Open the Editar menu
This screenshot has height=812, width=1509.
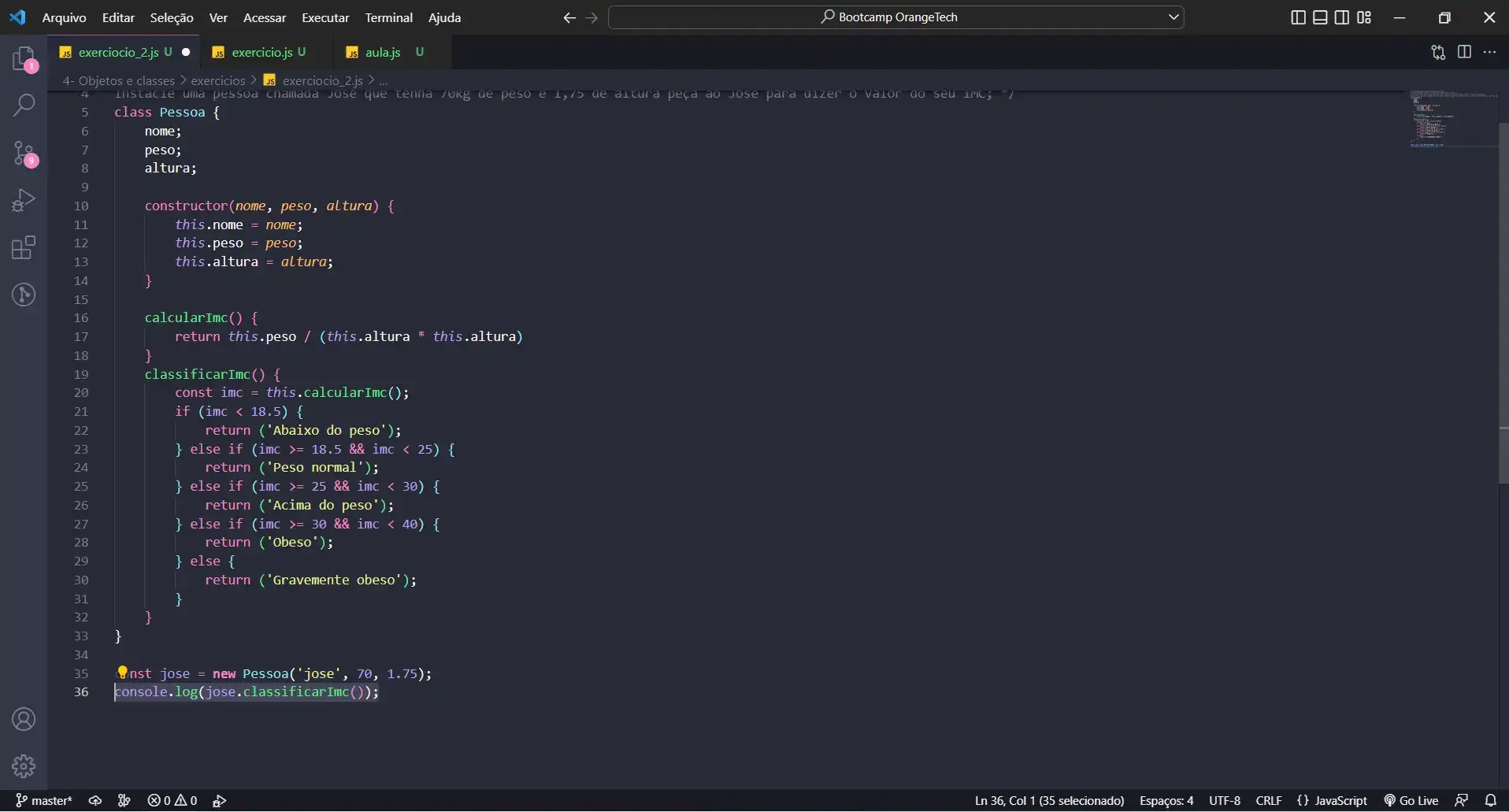coord(118,17)
